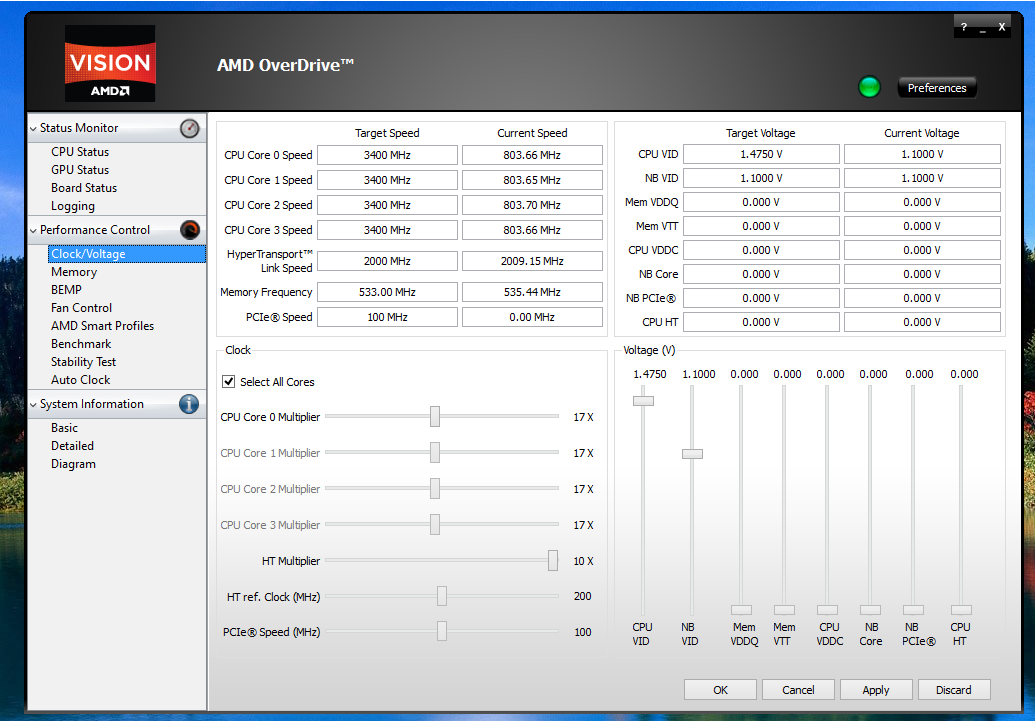Screen dimensions: 1036x721
Task: Click the System Information blue info icon
Action: point(189,404)
